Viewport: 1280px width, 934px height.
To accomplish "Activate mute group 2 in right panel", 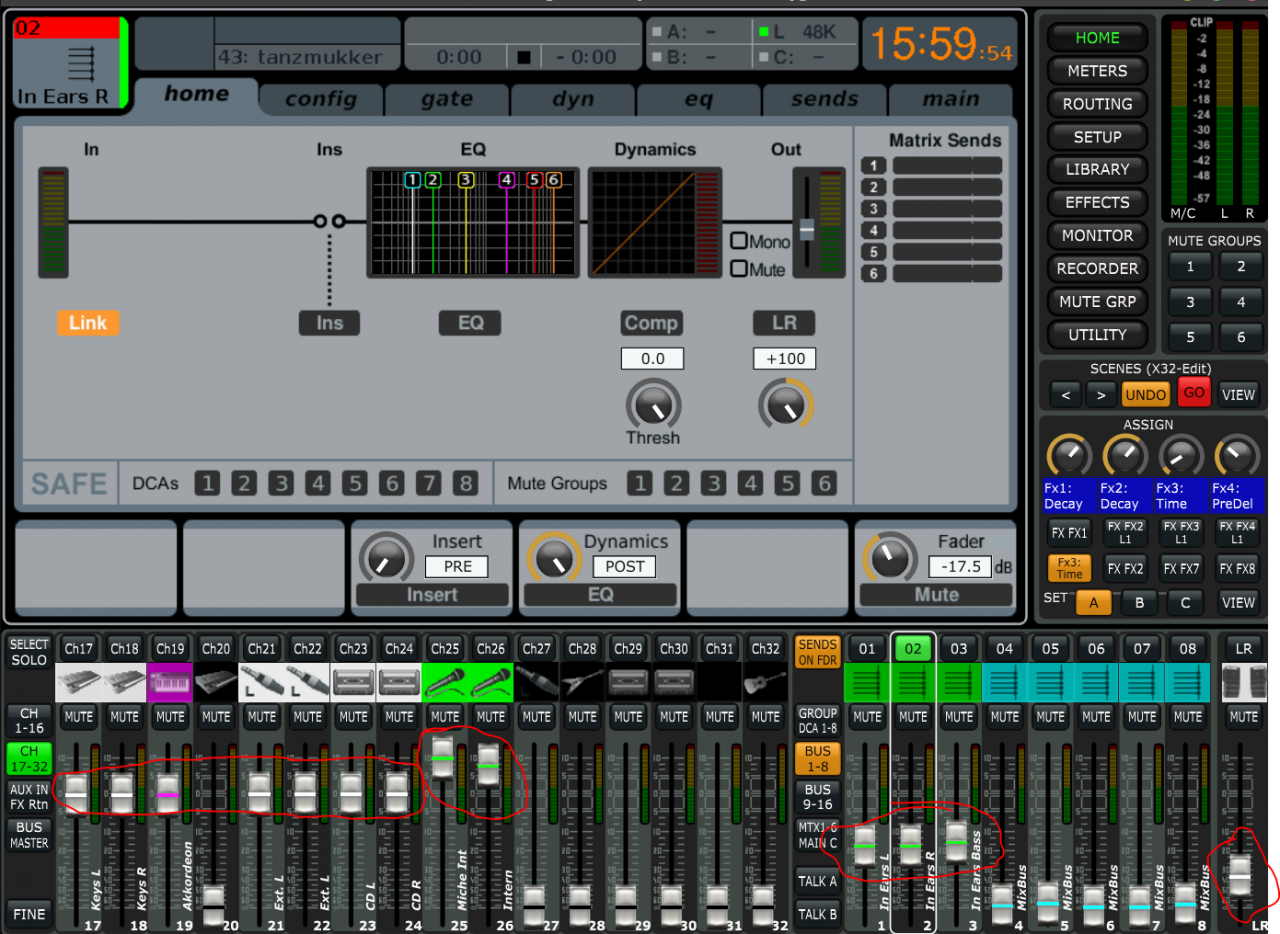I will (x=1241, y=267).
